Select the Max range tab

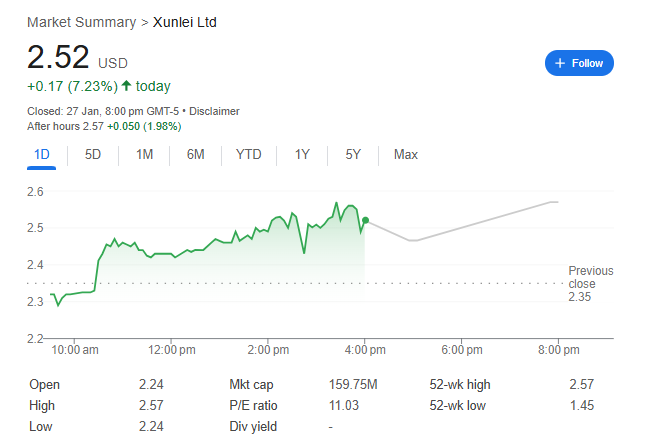pos(405,154)
